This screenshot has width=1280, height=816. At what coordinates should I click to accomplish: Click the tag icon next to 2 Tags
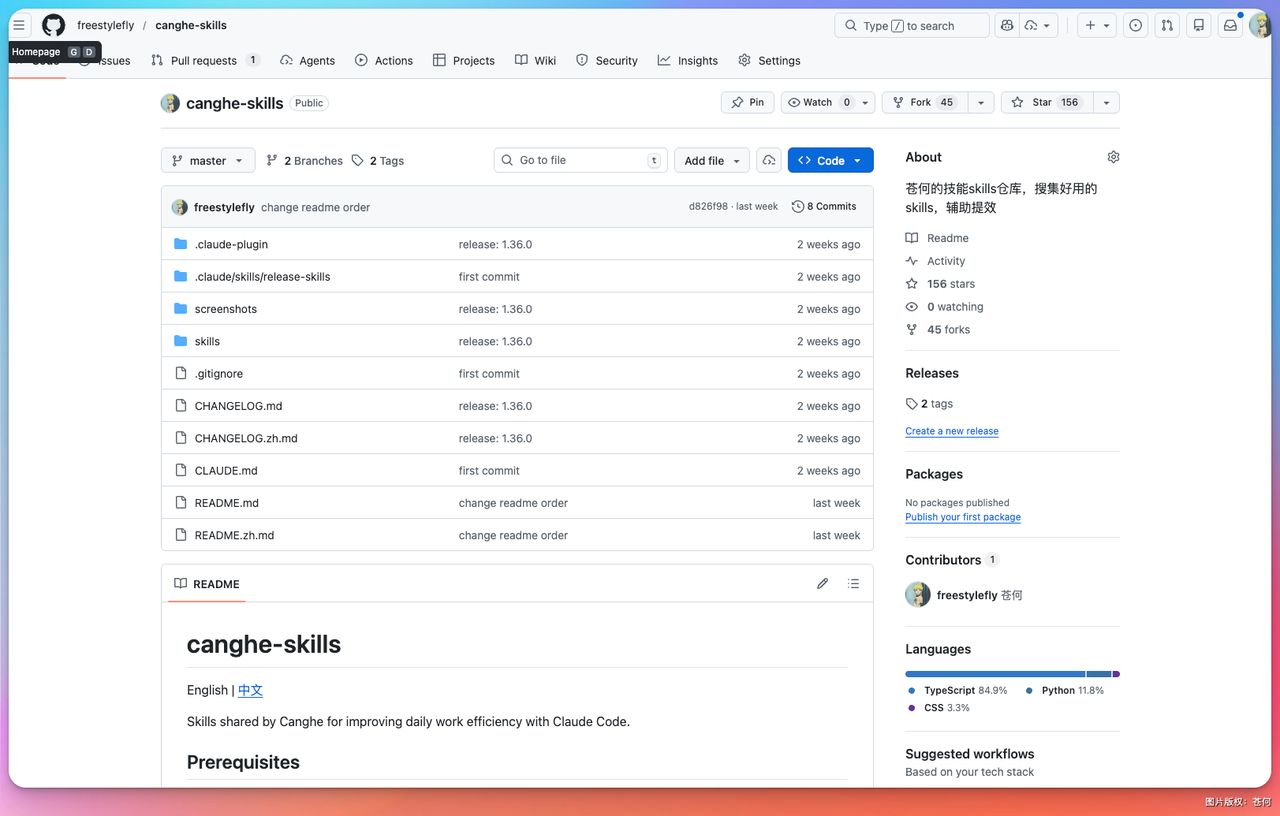(x=358, y=160)
